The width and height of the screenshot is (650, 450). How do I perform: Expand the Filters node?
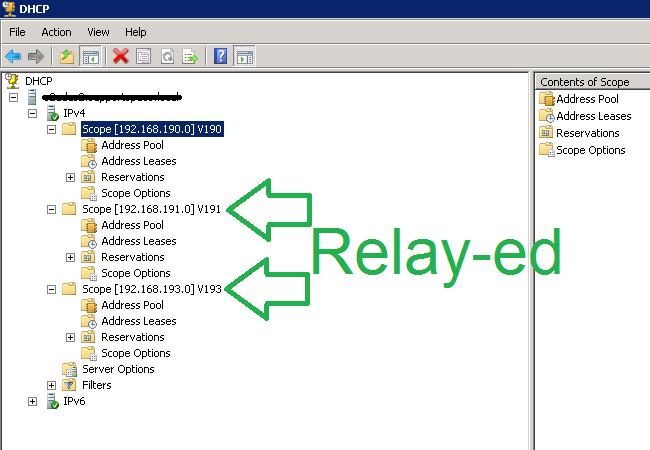[51, 385]
